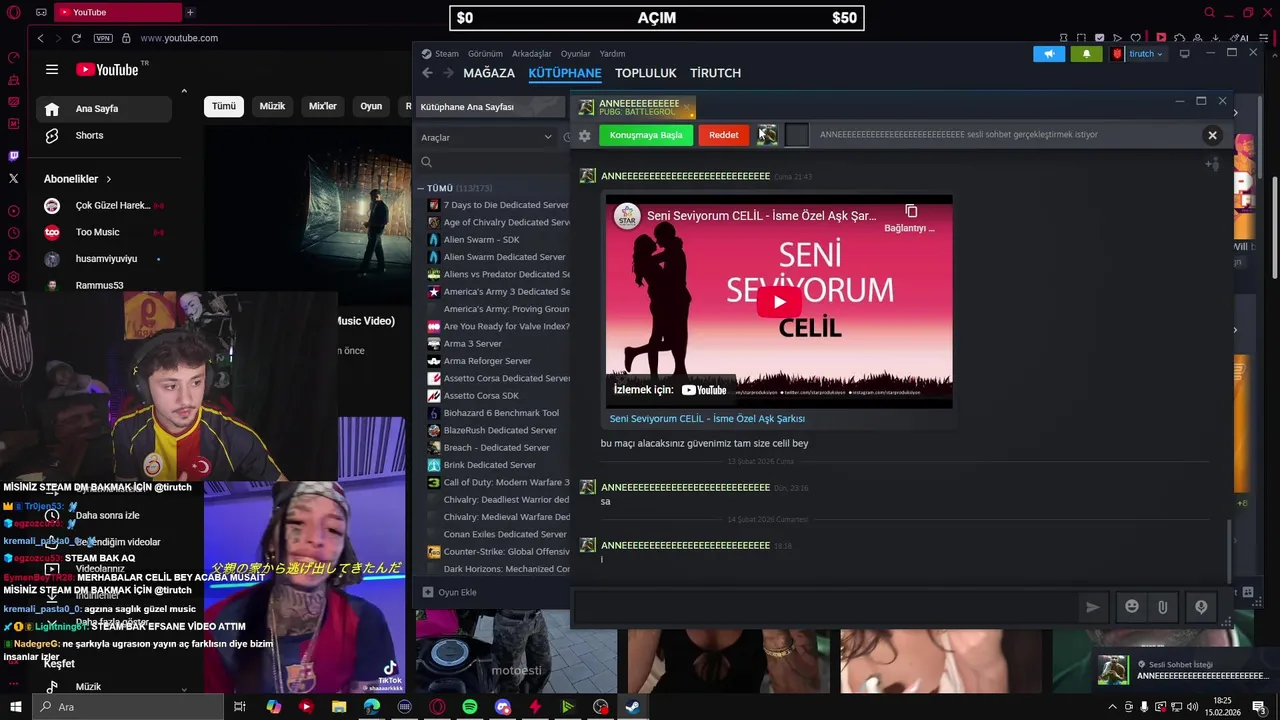The height and width of the screenshot is (720, 1280).
Task: Search Steam library magnifier icon
Action: click(x=426, y=162)
